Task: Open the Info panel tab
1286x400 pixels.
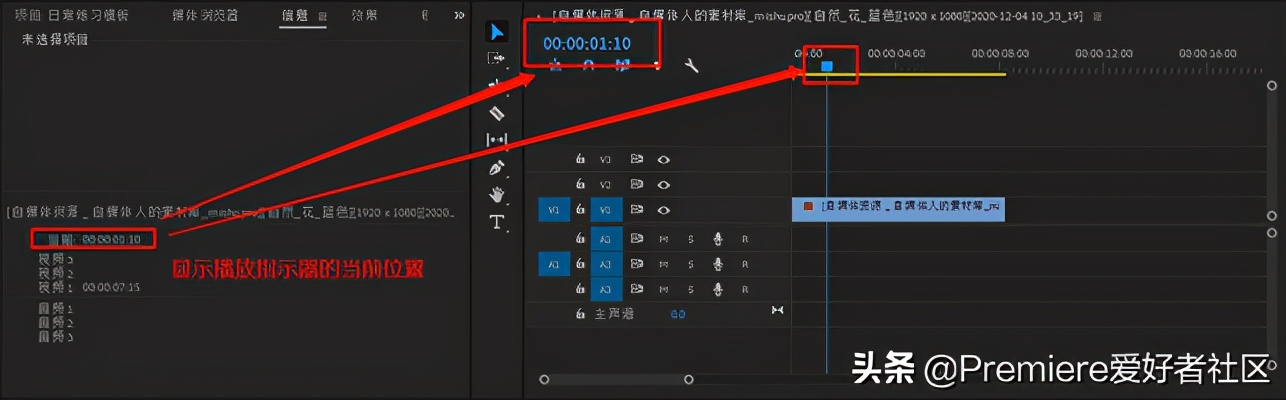Action: 296,16
